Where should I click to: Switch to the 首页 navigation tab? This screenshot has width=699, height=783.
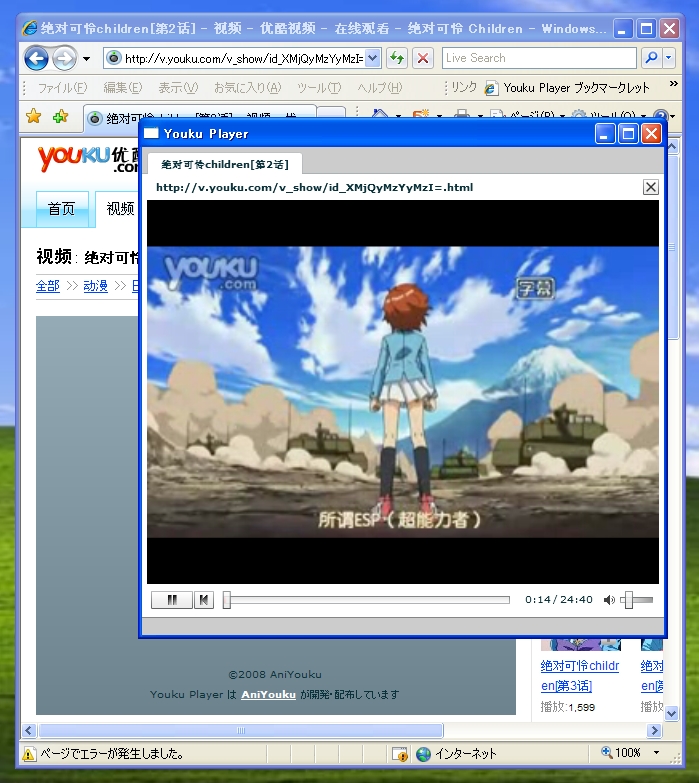point(62,208)
